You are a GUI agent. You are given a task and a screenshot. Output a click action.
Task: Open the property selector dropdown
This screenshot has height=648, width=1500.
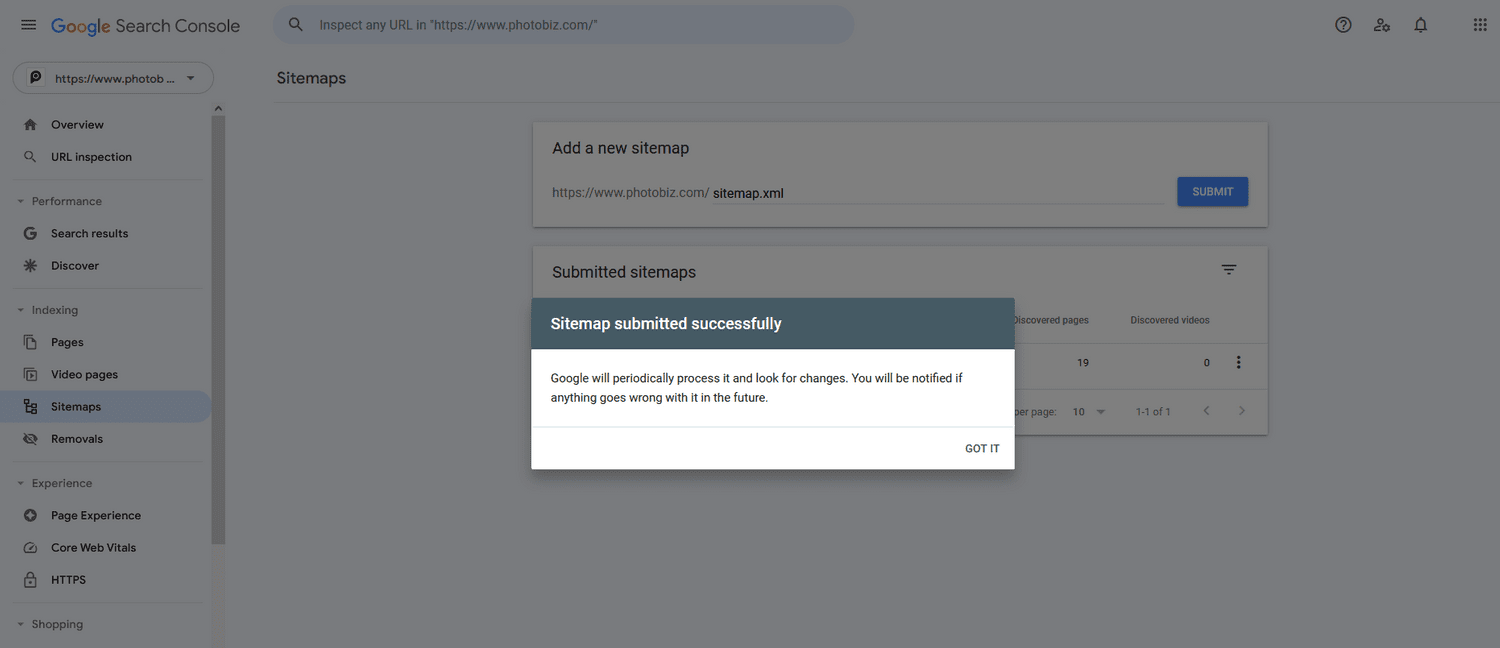(113, 77)
